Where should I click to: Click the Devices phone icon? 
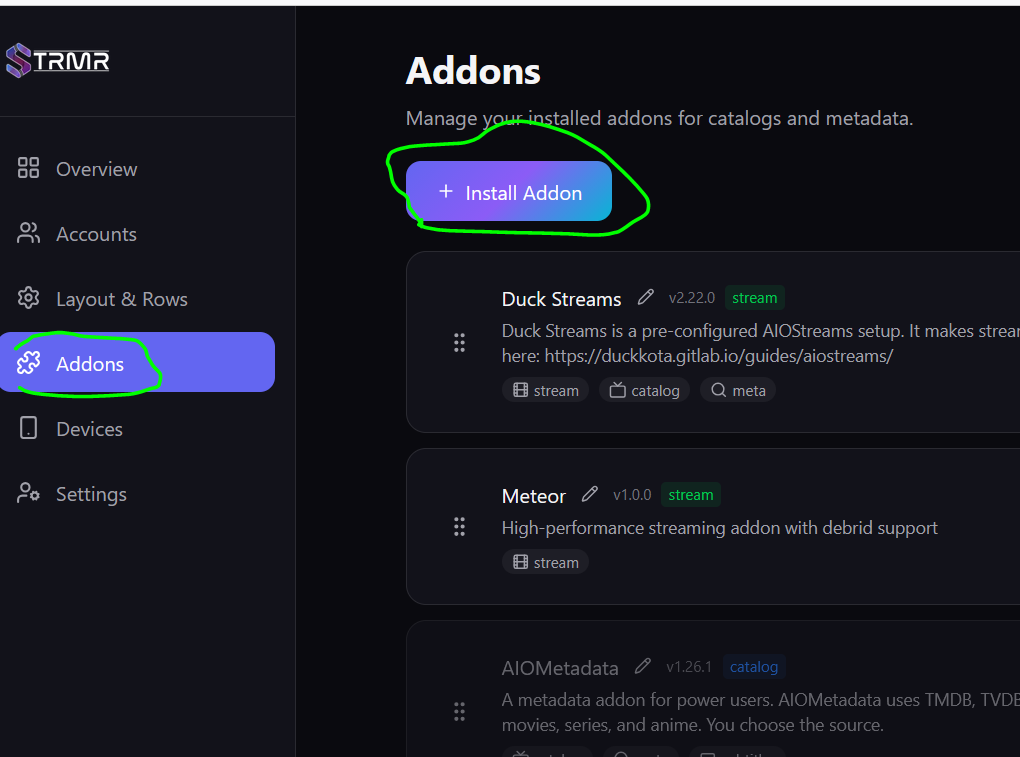coord(29,428)
